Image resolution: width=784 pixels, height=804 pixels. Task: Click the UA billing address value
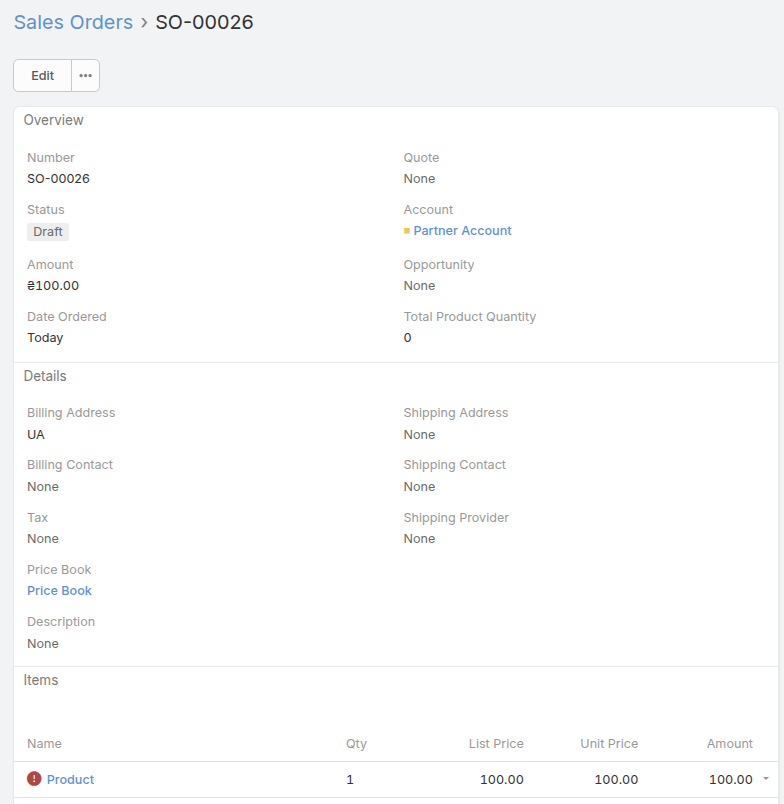click(x=36, y=435)
